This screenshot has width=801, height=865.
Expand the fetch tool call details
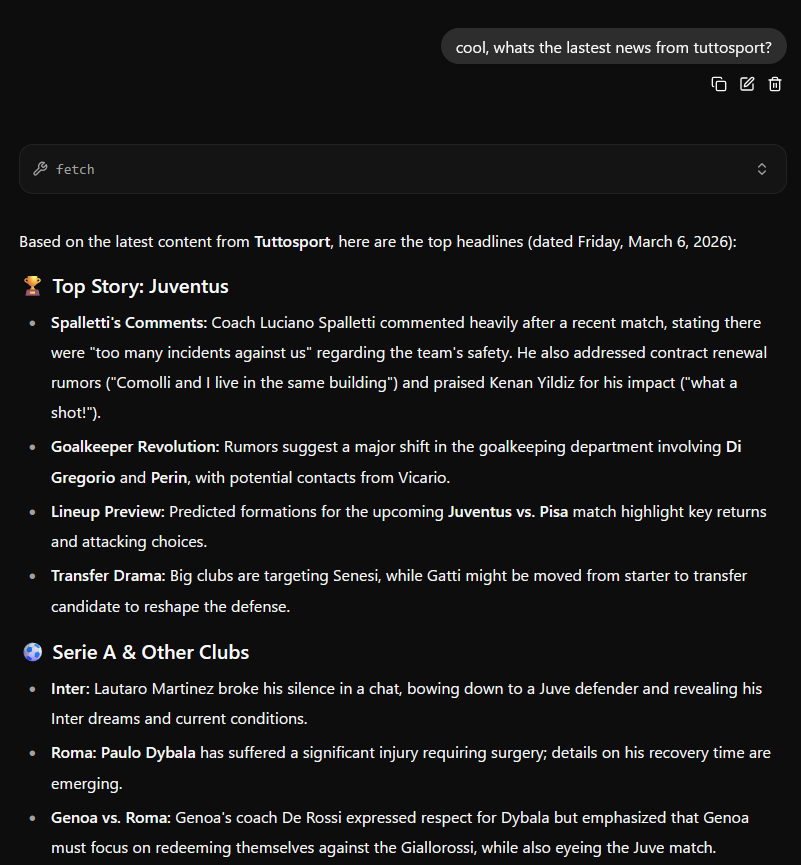point(762,169)
